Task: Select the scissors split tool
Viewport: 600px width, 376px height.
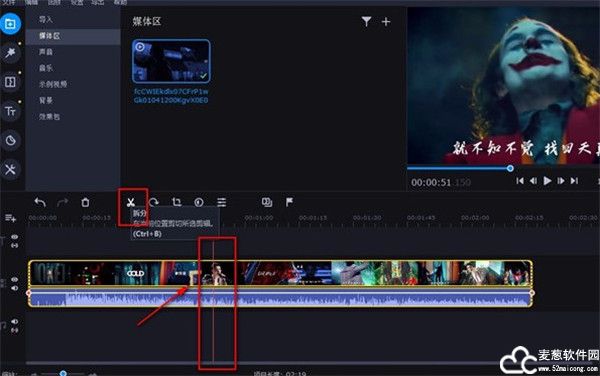Action: pos(131,202)
